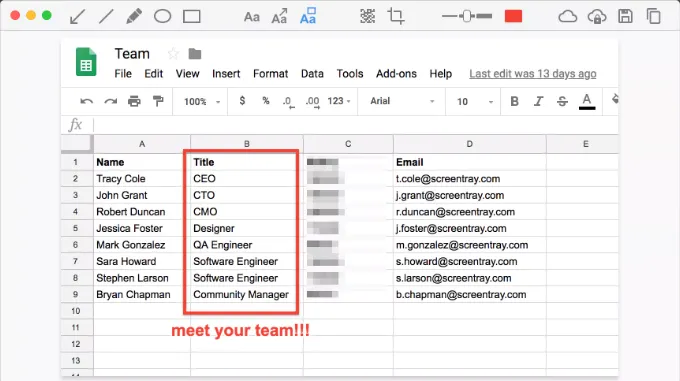Activate the paint format tool
Screen dimensions: 680x381
pyautogui.click(x=158, y=101)
